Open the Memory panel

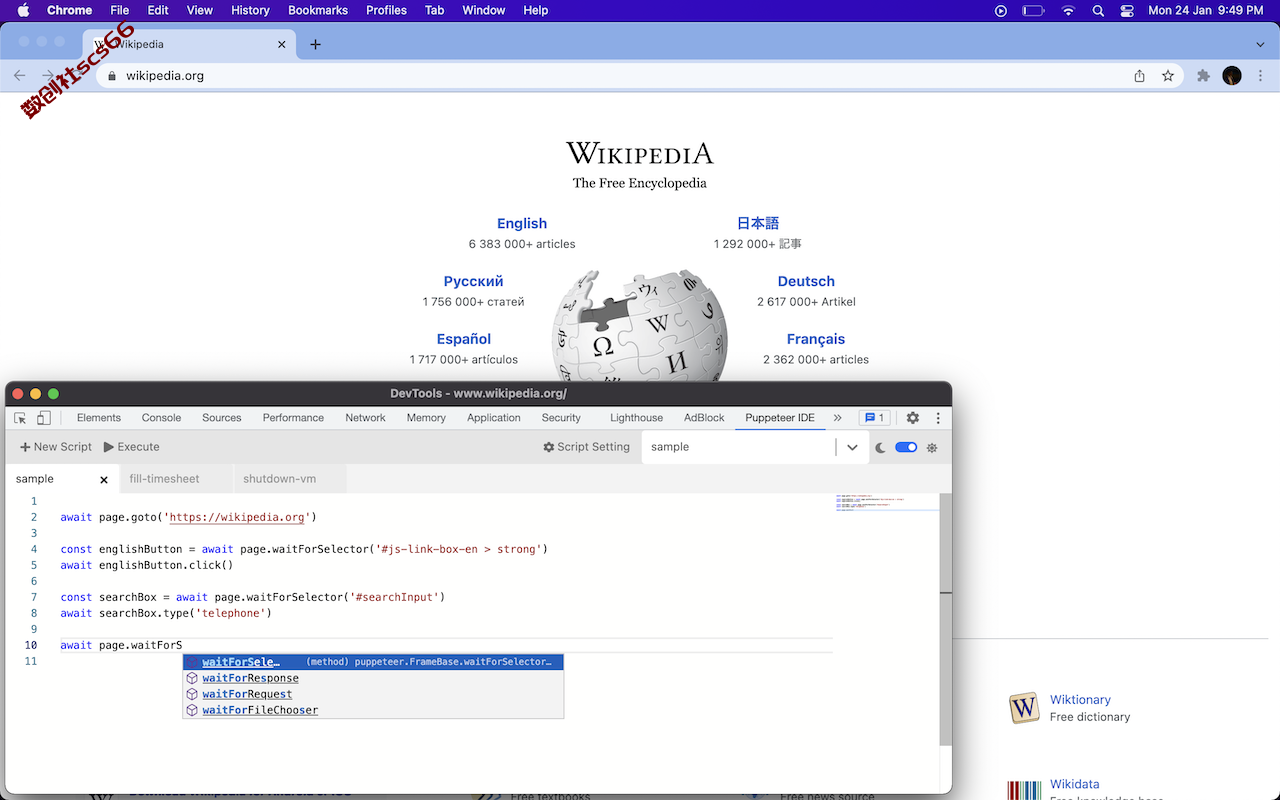point(426,418)
